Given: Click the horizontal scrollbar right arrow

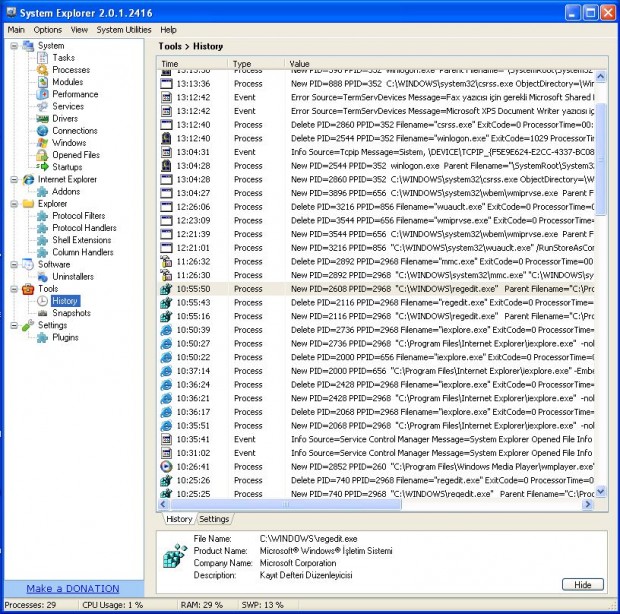Looking at the screenshot, I should (x=588, y=504).
